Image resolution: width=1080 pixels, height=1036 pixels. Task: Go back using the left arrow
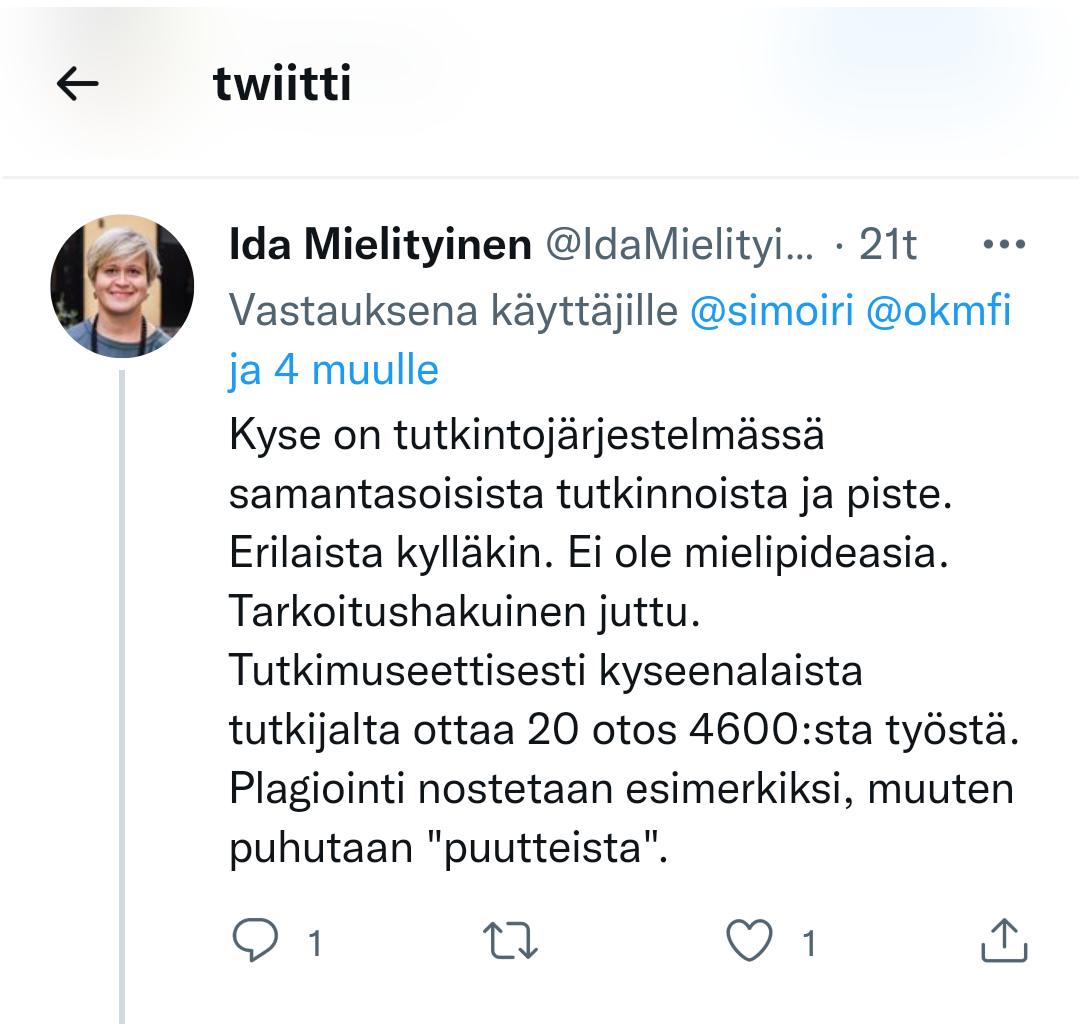point(78,85)
